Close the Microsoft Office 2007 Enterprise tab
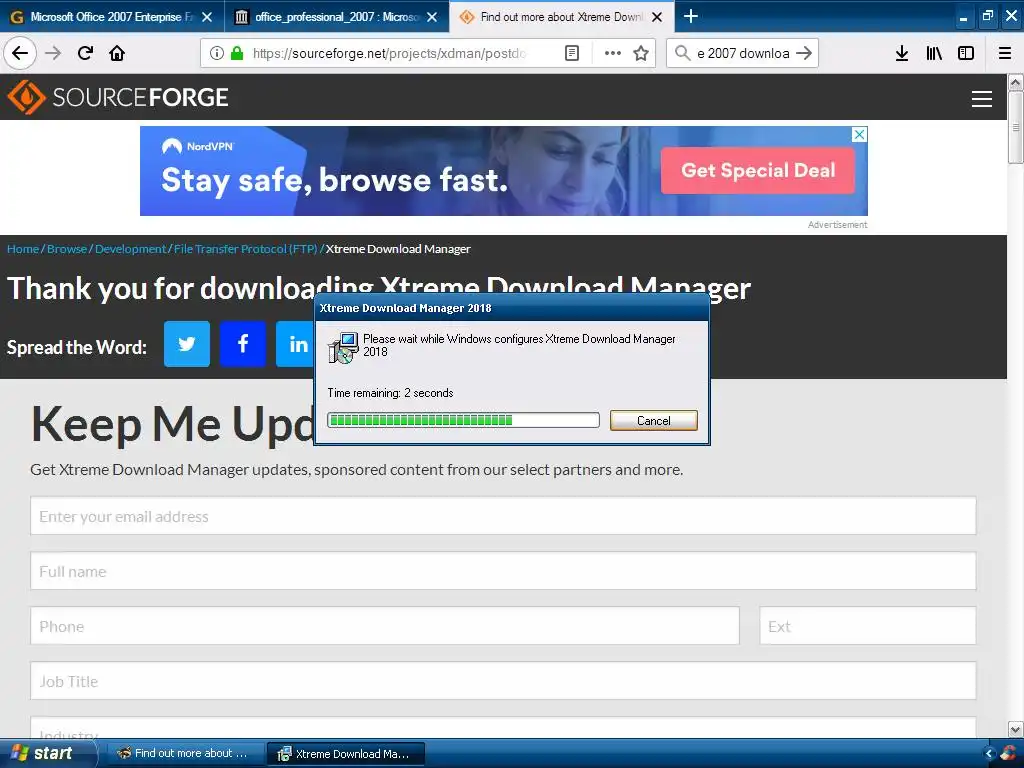Screen dimensions: 1024x768 click(207, 17)
